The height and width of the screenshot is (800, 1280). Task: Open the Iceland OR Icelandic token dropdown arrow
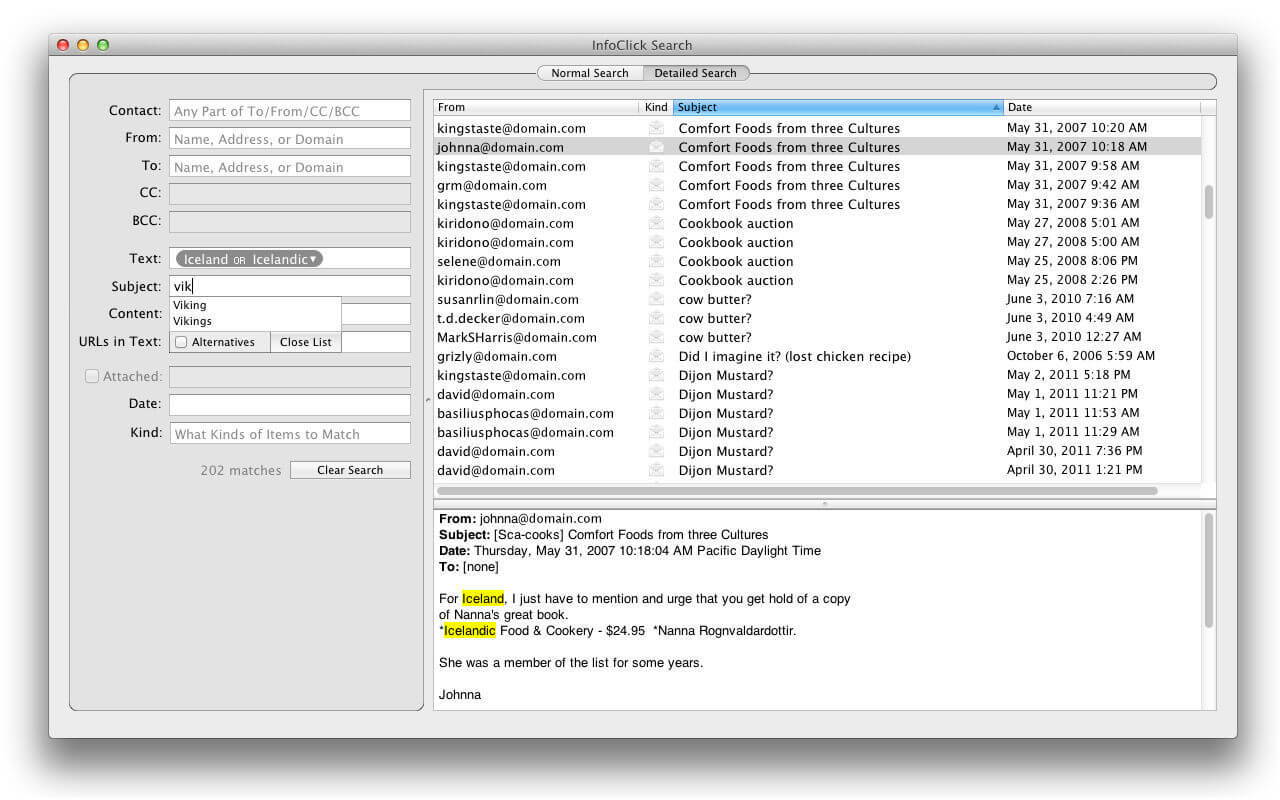pos(313,259)
